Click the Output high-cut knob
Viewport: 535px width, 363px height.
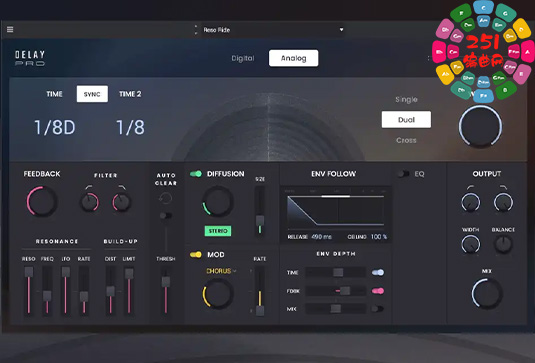503,202
